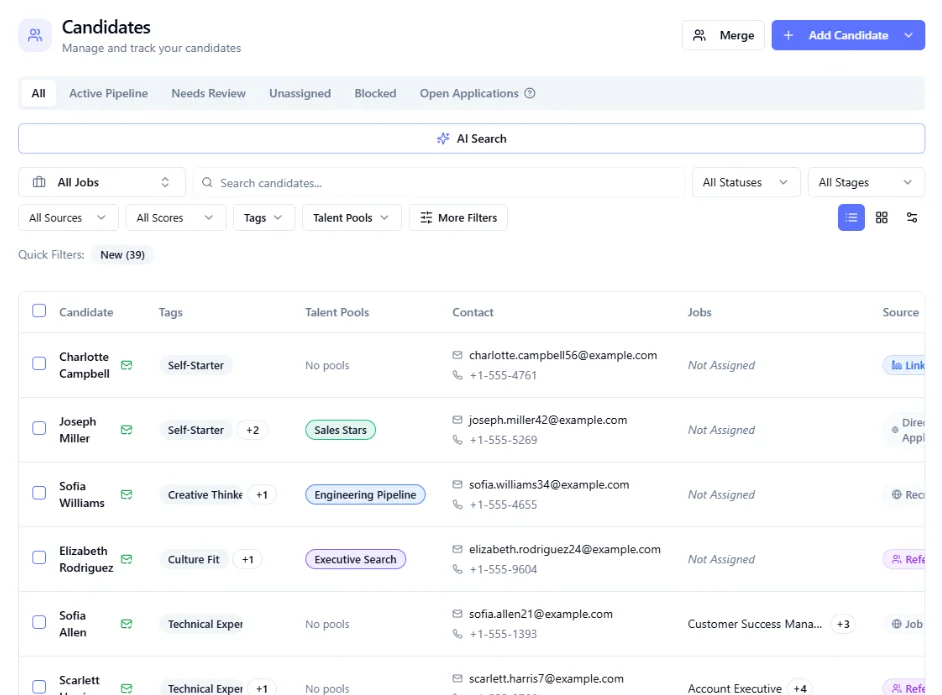
Task: Select Joseph Miller's row checkbox
Action: coord(39,428)
